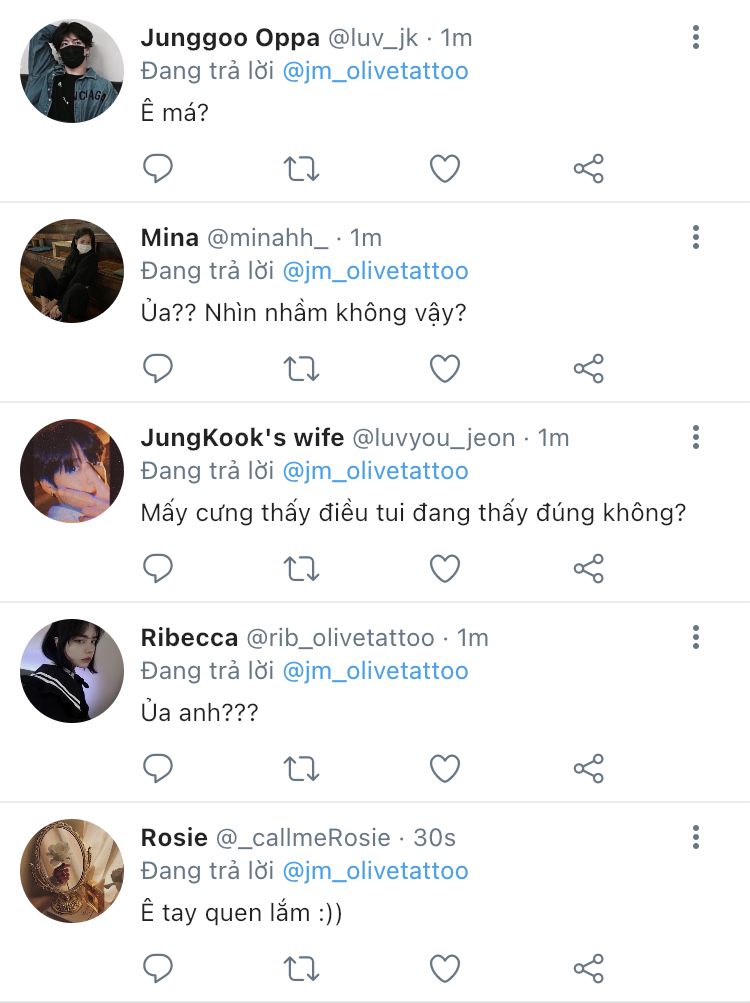Image resolution: width=750 pixels, height=1003 pixels.
Task: Open more options on Junggoo Oppa's tweet
Action: click(695, 38)
